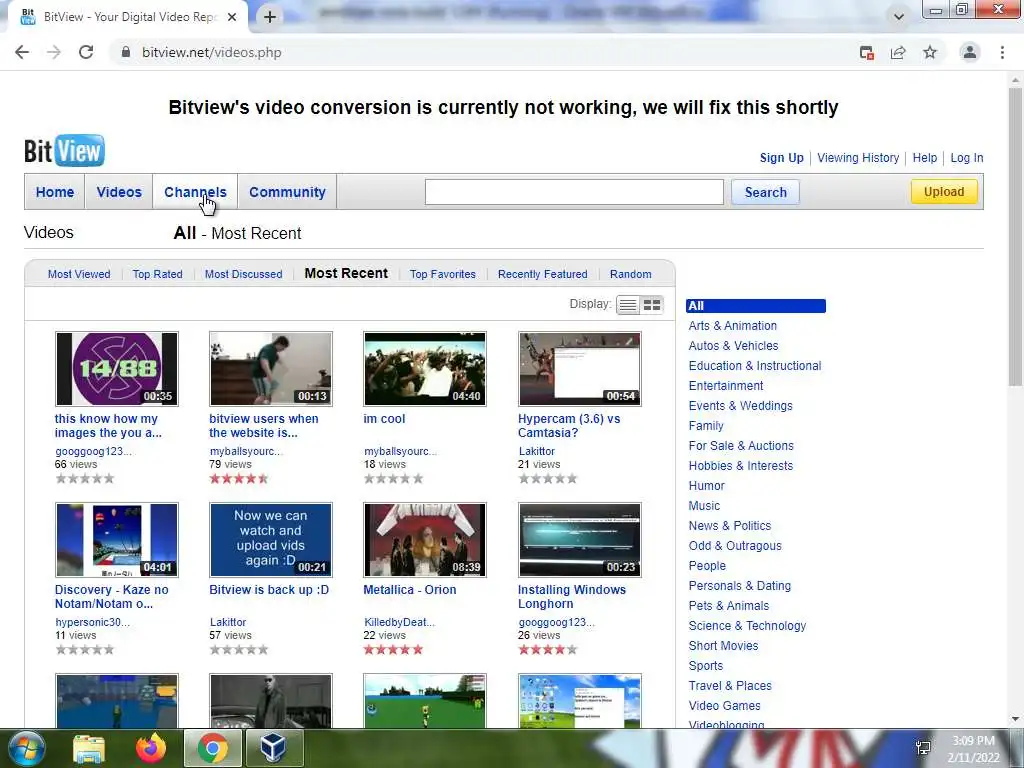Select Music category
The width and height of the screenshot is (1024, 768).
tap(704, 506)
